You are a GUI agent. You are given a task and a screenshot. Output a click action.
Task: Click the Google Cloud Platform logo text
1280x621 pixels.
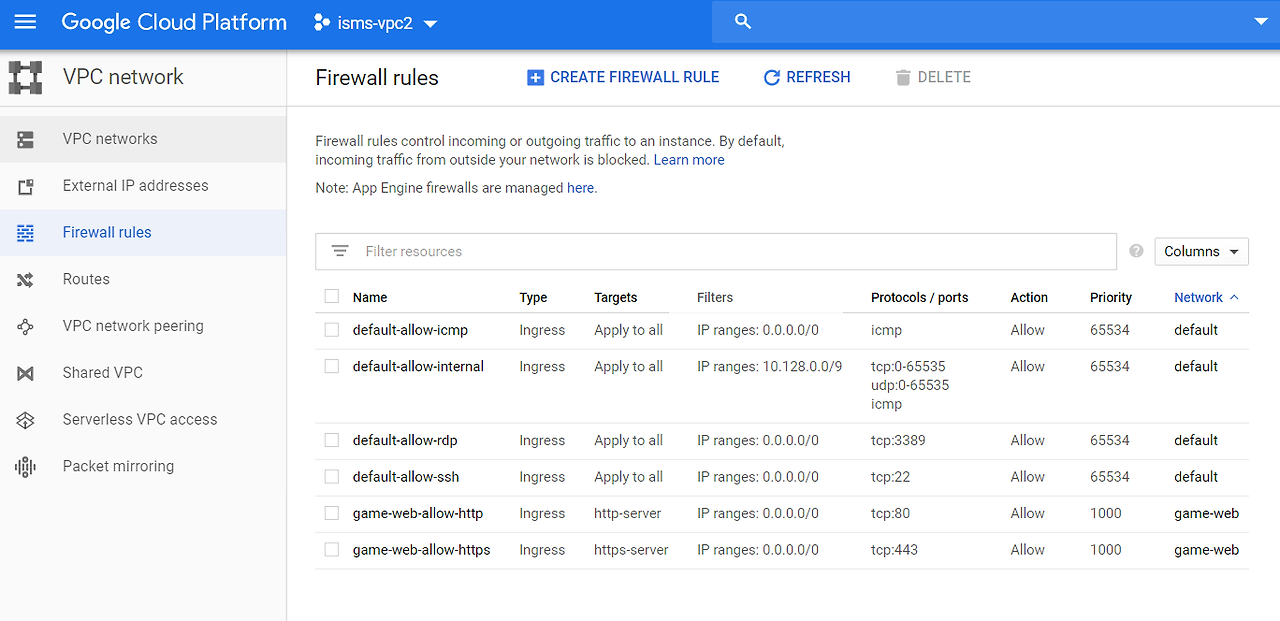point(174,22)
